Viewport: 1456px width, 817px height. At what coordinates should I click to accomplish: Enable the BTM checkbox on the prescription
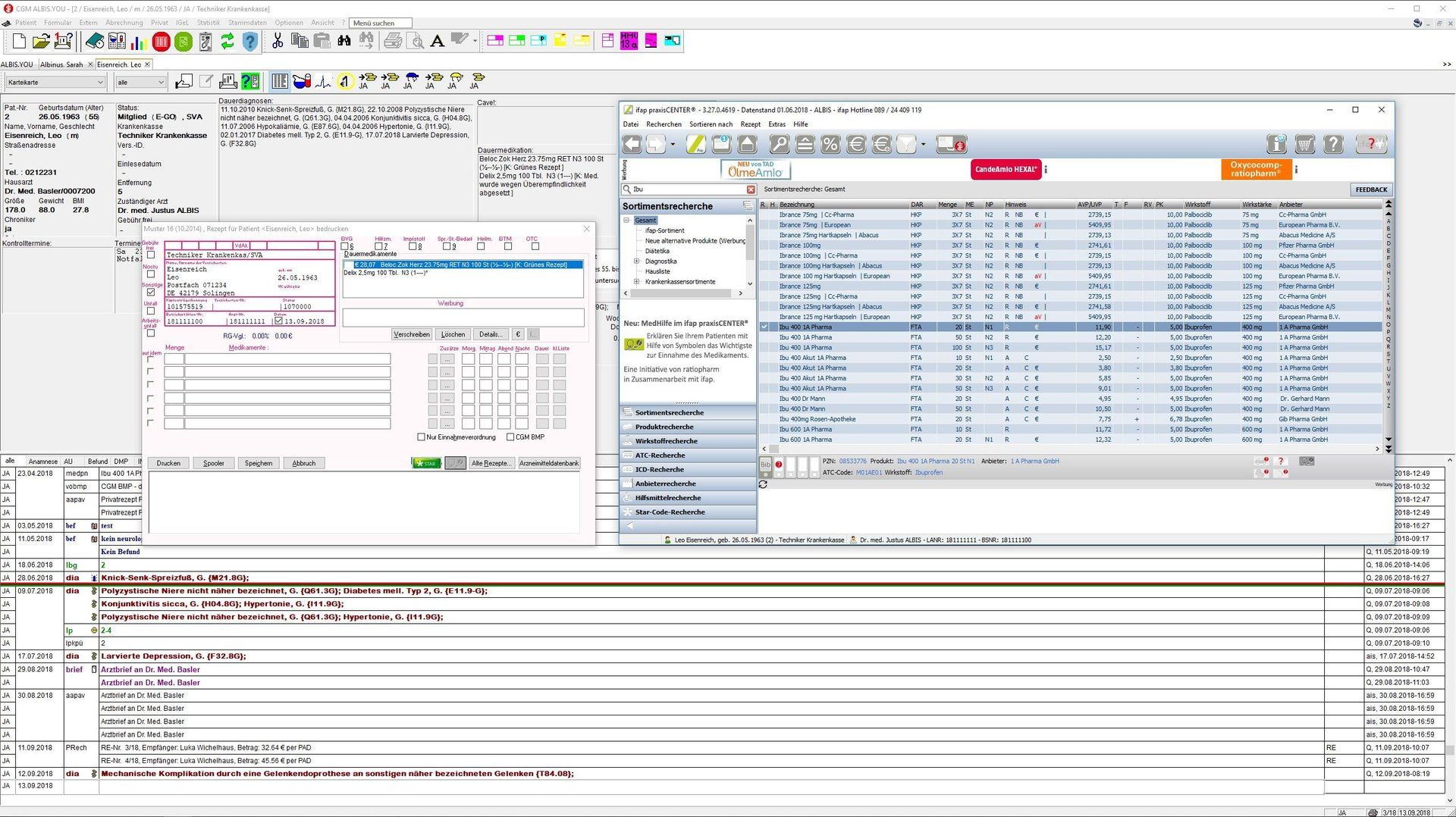[x=508, y=246]
